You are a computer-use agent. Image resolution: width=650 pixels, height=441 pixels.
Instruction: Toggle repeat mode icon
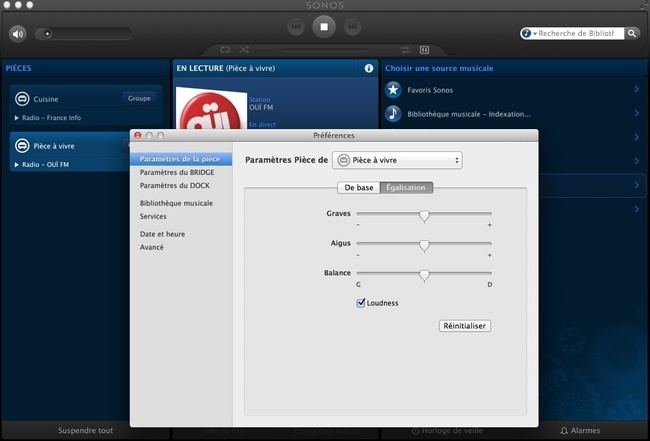coord(225,50)
